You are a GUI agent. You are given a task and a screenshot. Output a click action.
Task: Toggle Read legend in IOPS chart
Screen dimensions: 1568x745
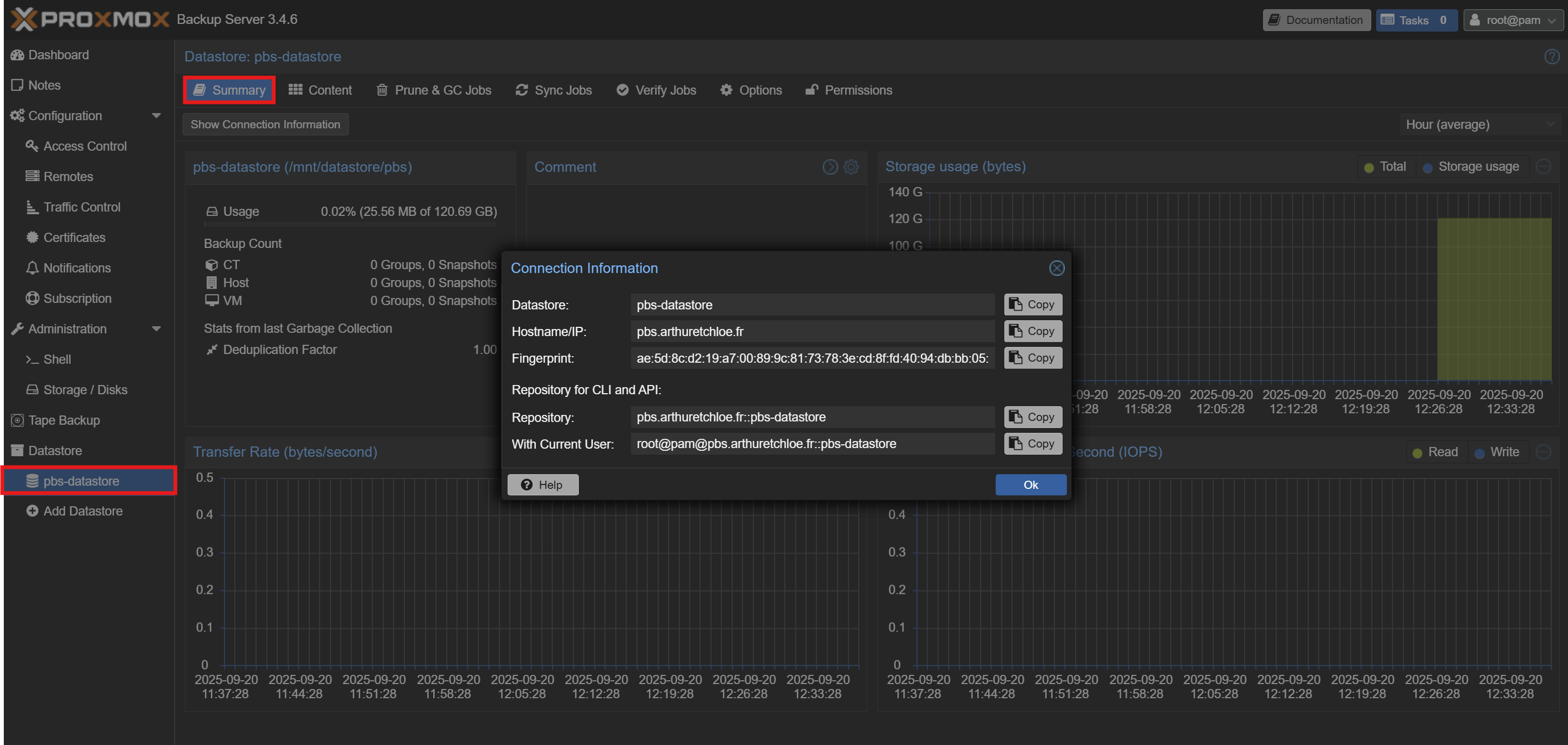pyautogui.click(x=1435, y=452)
